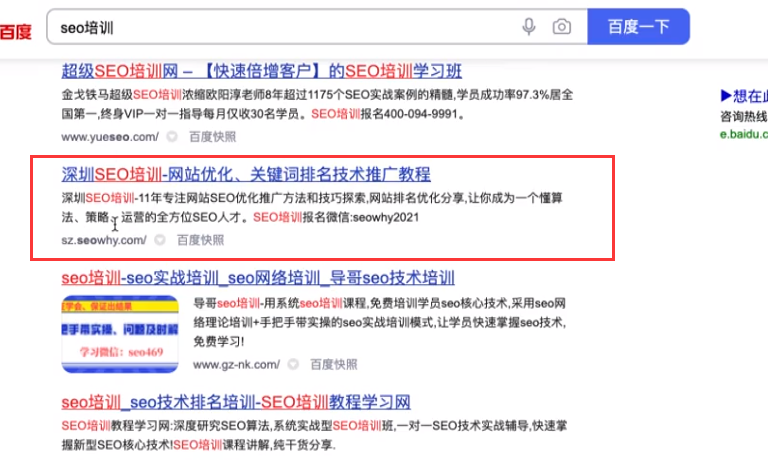Open the 超级SEO培训网 result title

tap(262, 72)
